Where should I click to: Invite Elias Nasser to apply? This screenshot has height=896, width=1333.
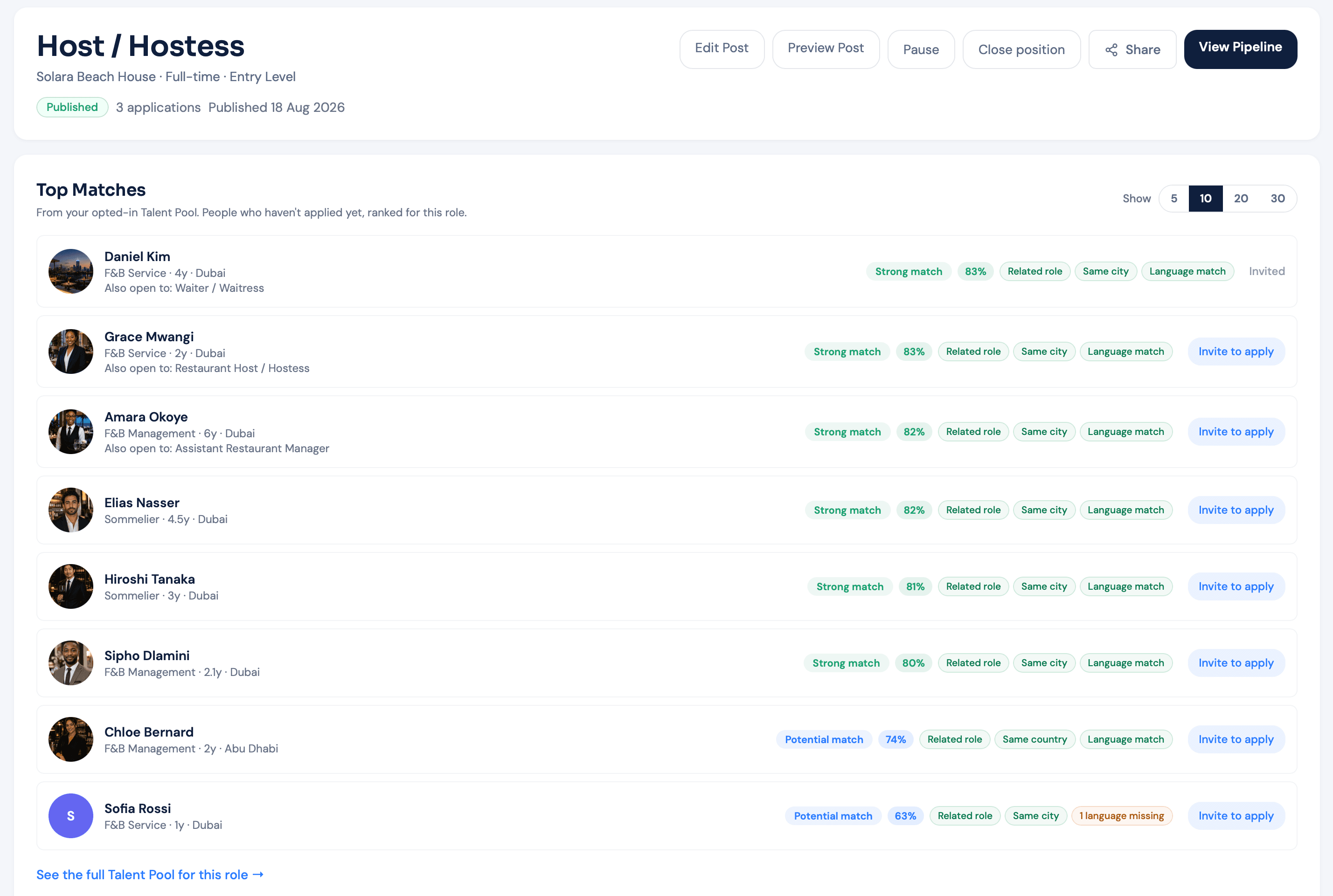(1236, 510)
